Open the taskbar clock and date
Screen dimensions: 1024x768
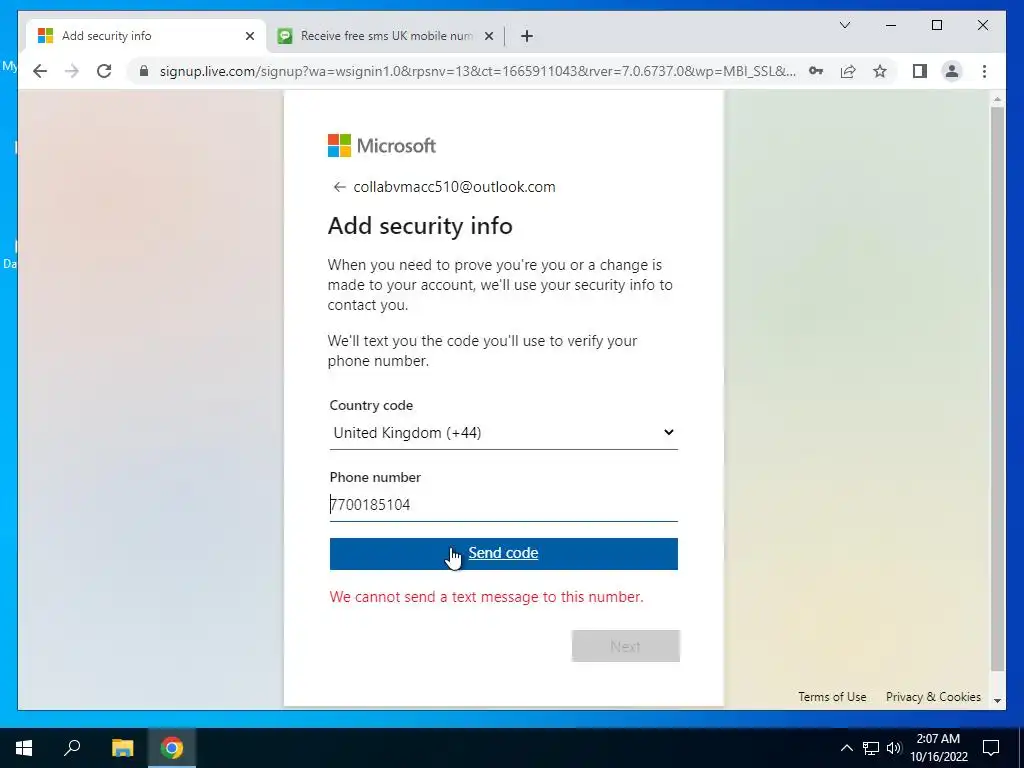tap(938, 748)
